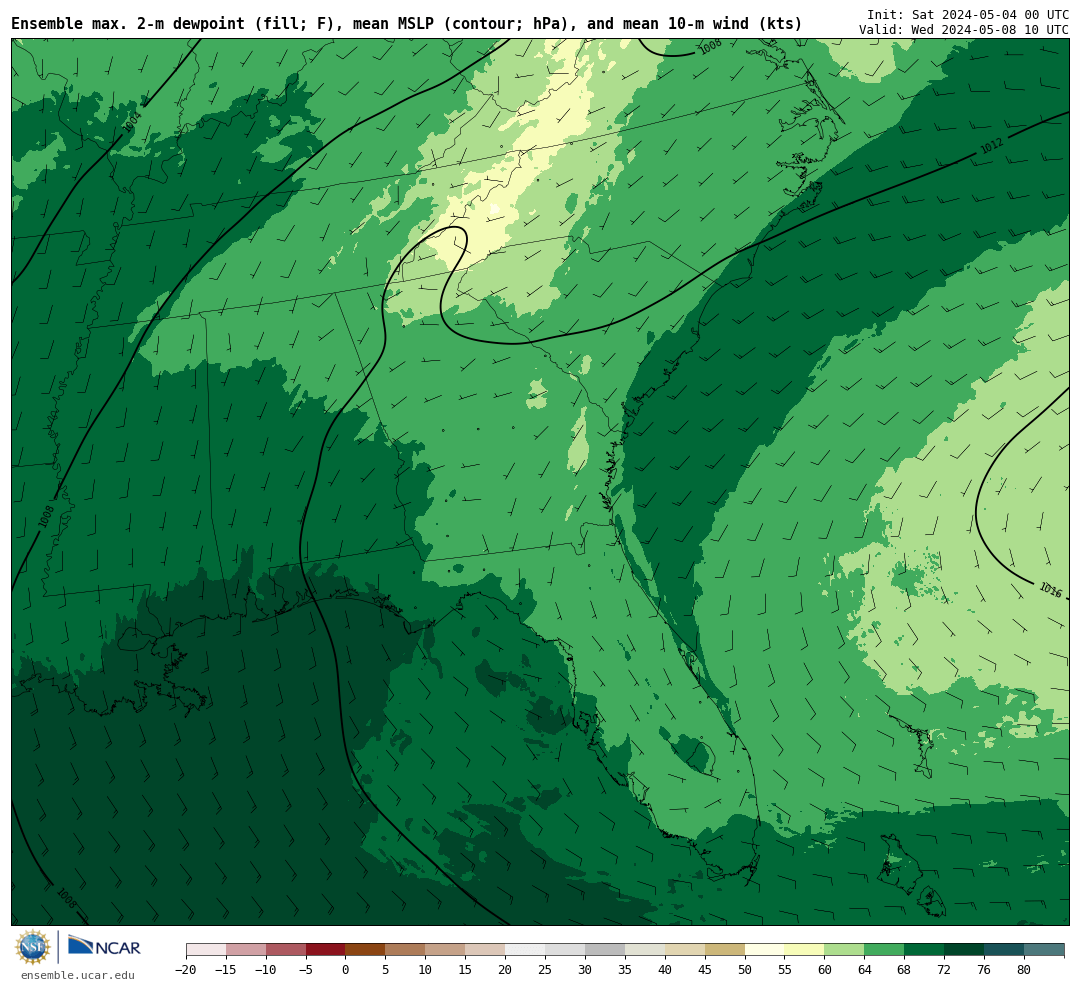
Task: Click the 64 colorbar tick label
Action: tap(865, 969)
